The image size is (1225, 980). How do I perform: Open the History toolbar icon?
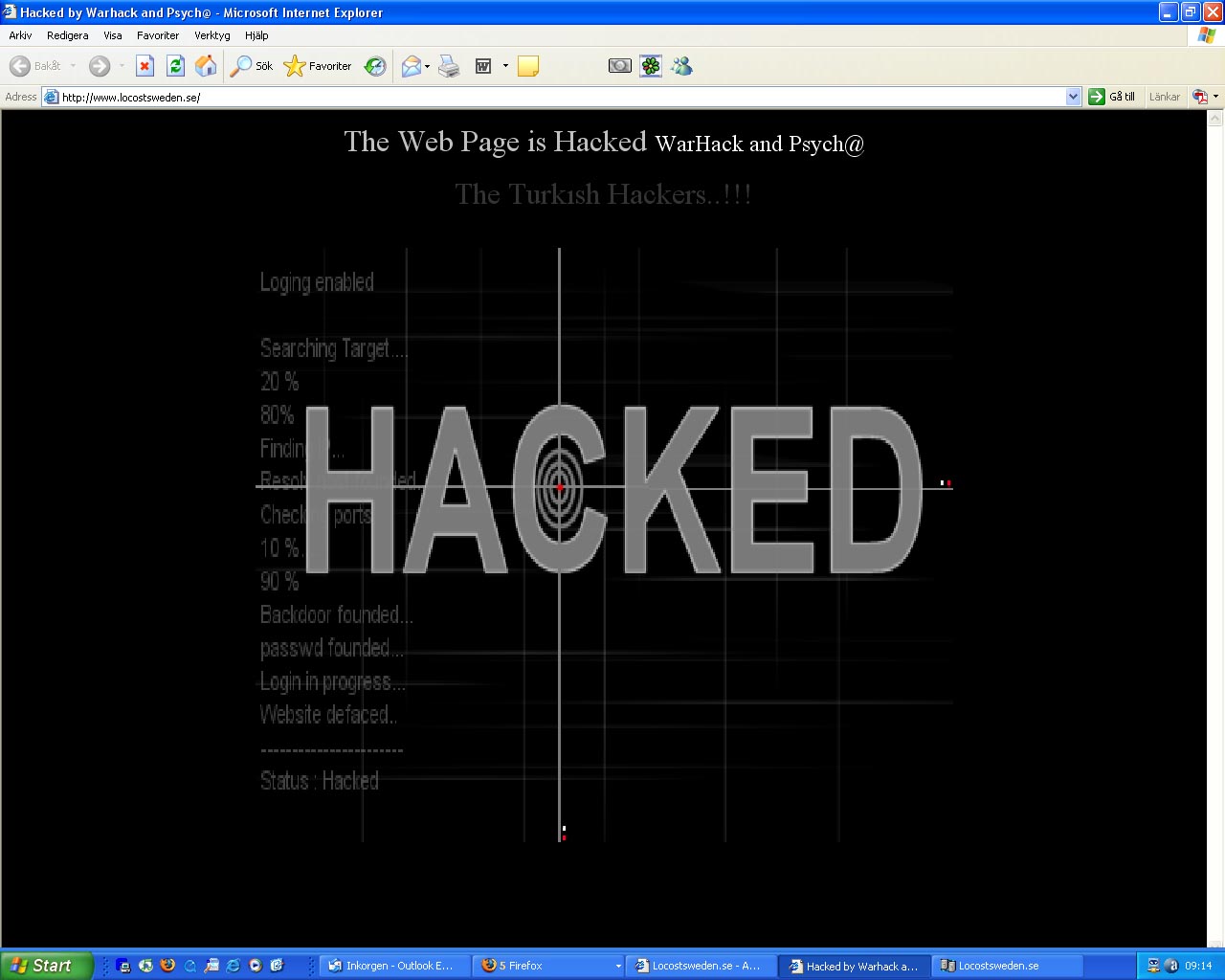pyautogui.click(x=375, y=66)
